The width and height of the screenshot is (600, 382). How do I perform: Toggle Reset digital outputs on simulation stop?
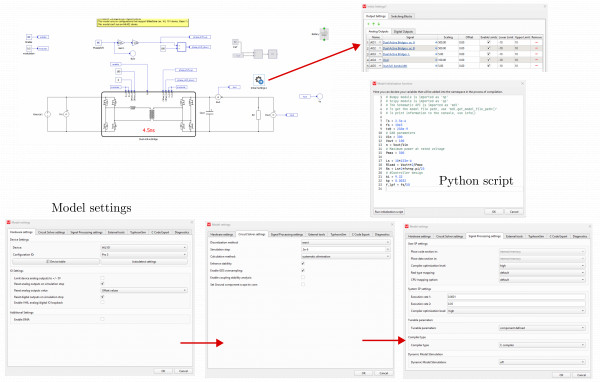(102, 297)
